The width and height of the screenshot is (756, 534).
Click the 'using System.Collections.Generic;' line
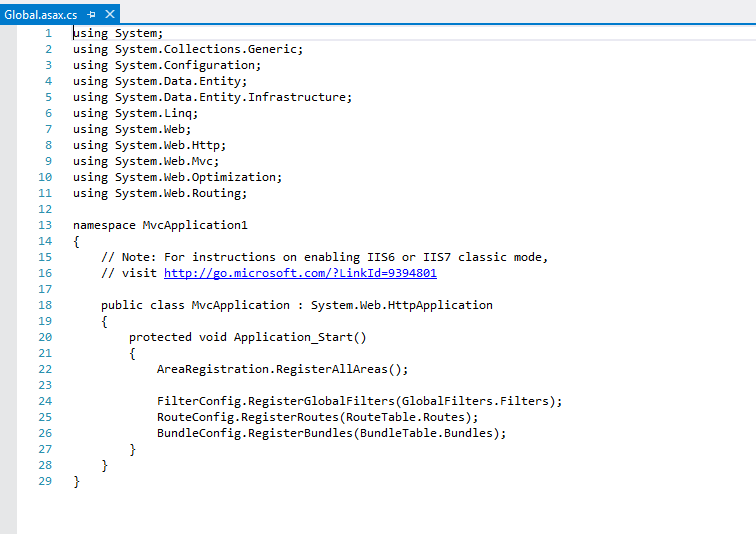click(x=188, y=49)
